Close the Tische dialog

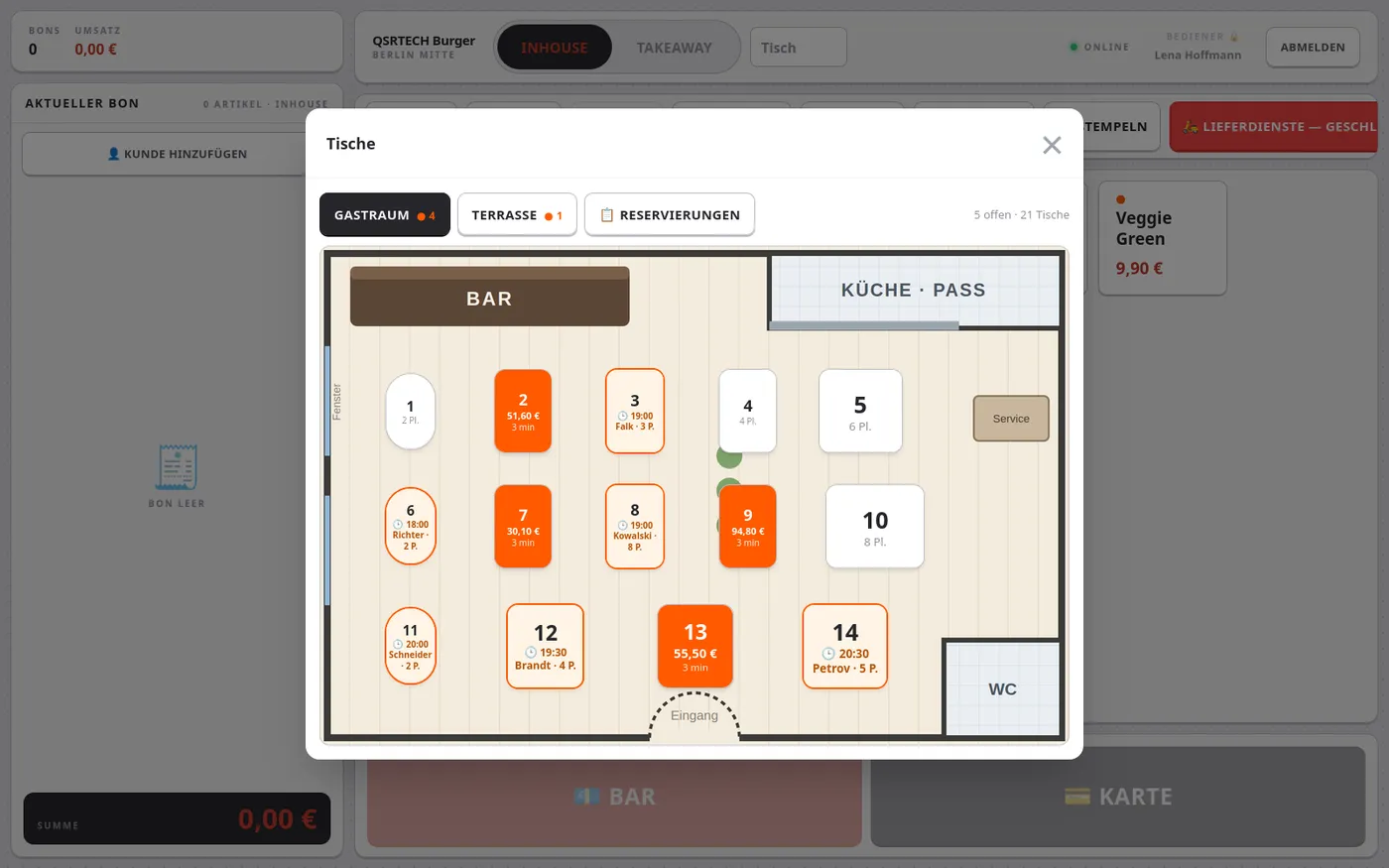point(1052,145)
